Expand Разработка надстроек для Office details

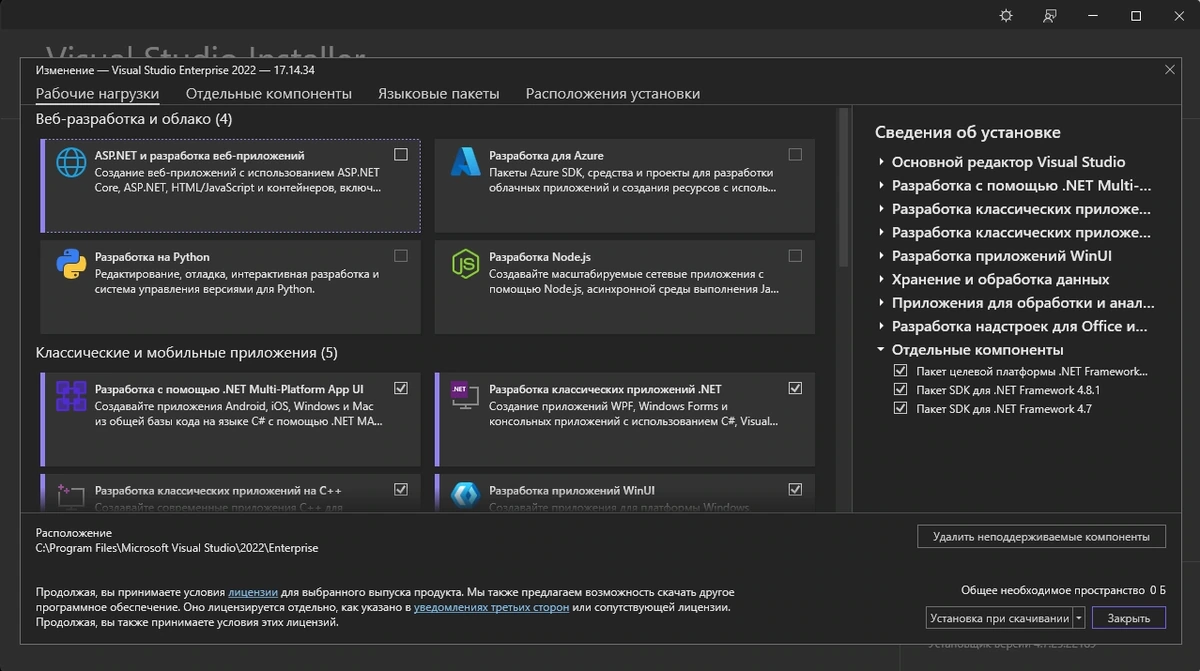pos(882,327)
